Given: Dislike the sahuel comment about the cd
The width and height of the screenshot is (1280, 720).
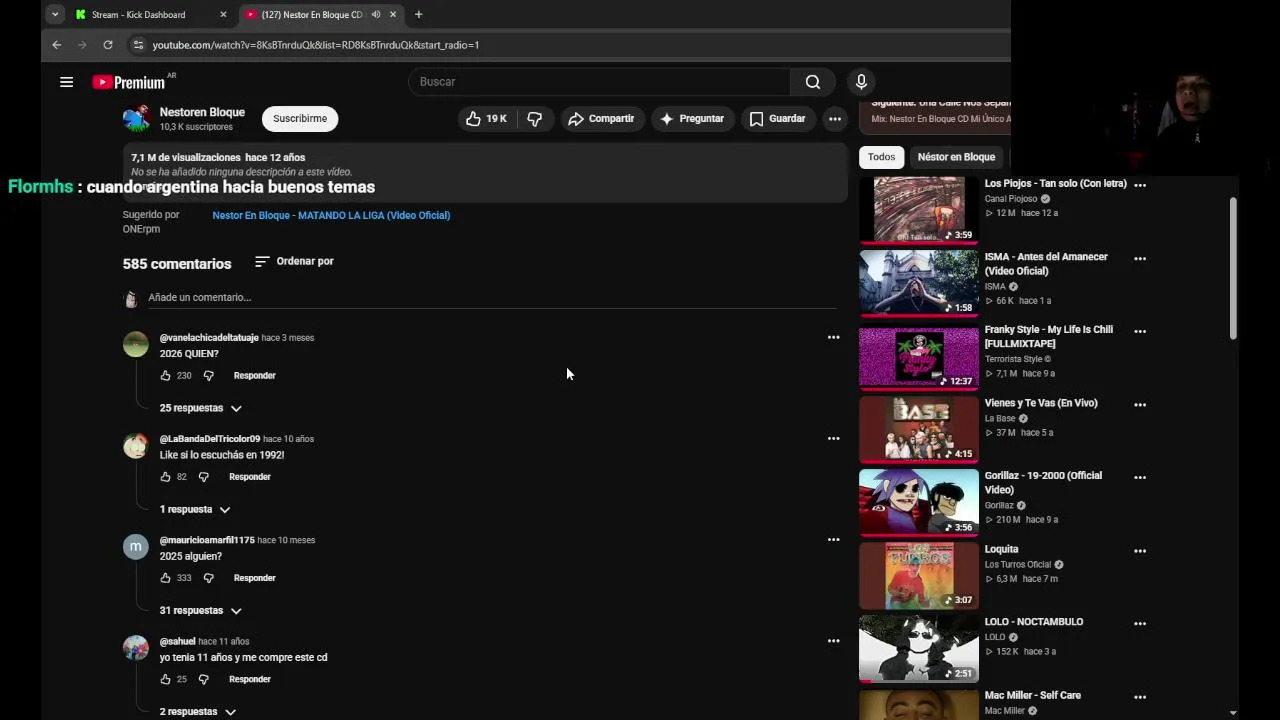Looking at the screenshot, I should [203, 679].
